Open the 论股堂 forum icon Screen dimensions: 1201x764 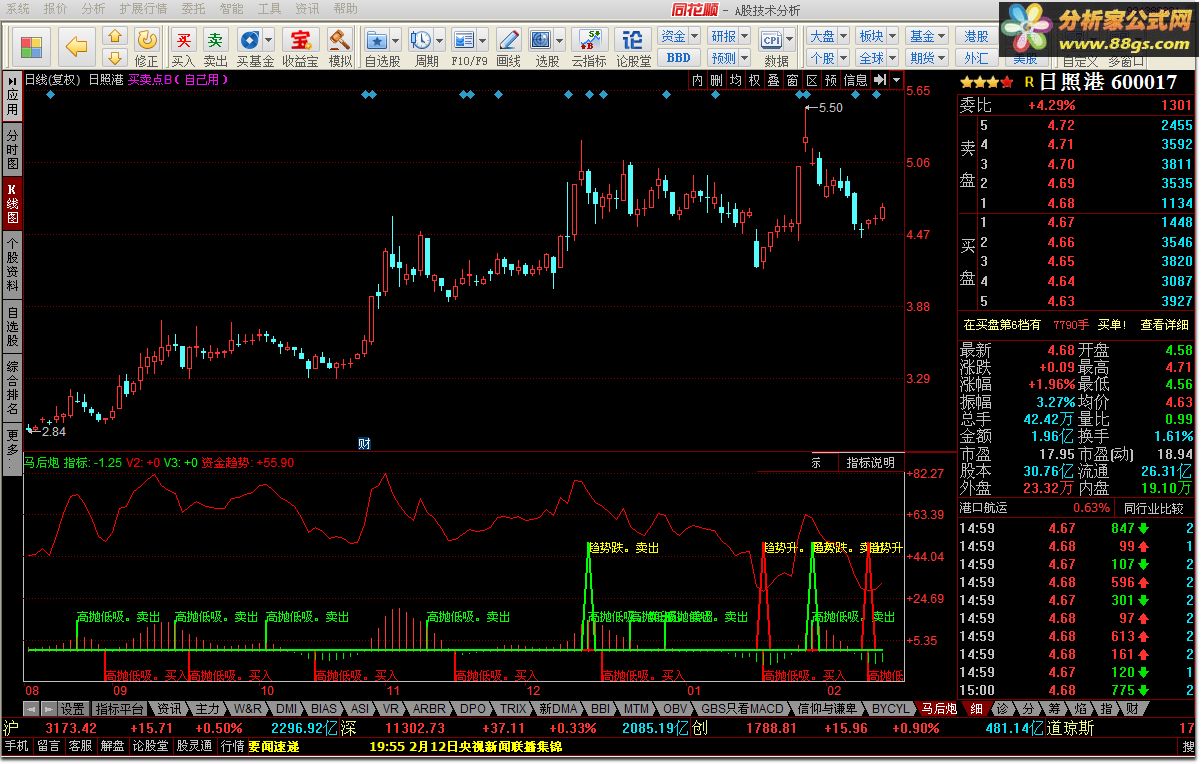tap(632, 46)
